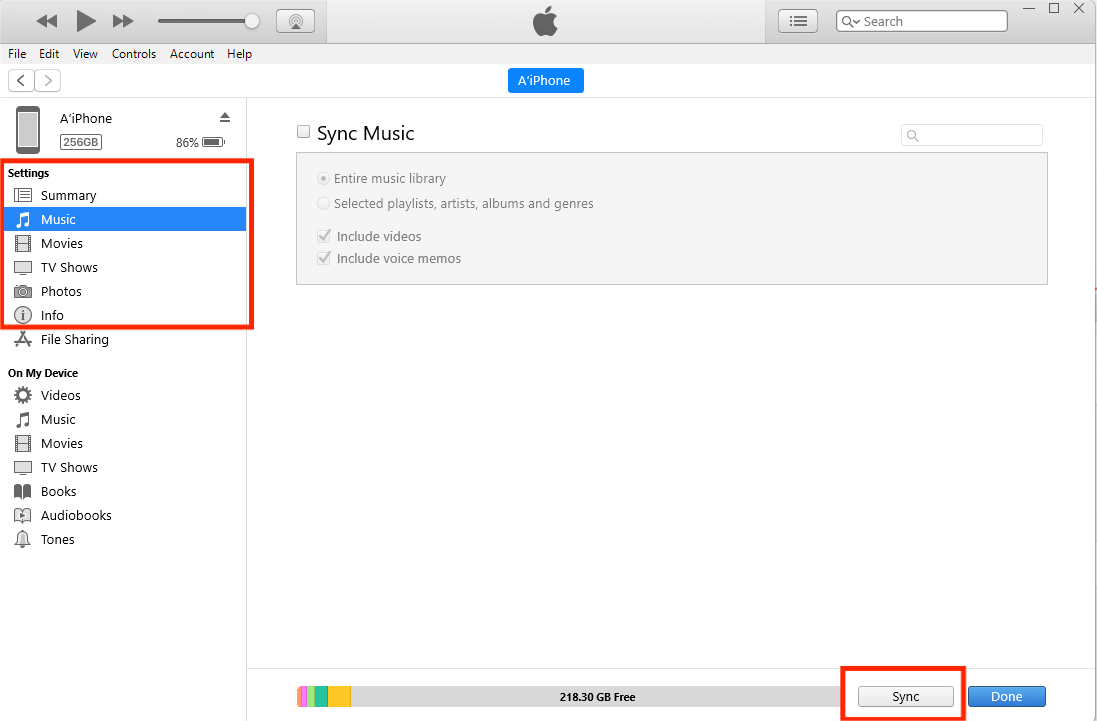The height and width of the screenshot is (721, 1097).
Task: Open the Controls menu
Action: (x=134, y=54)
